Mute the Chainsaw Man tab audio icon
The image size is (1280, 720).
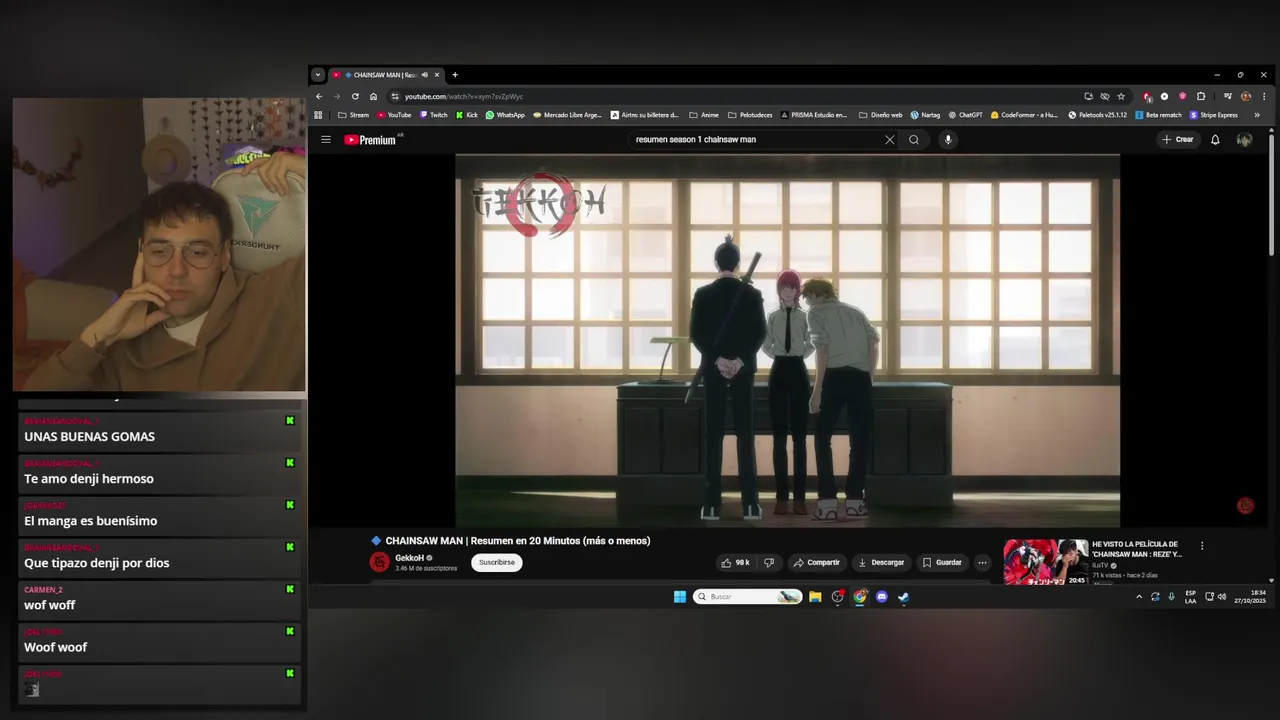424,75
